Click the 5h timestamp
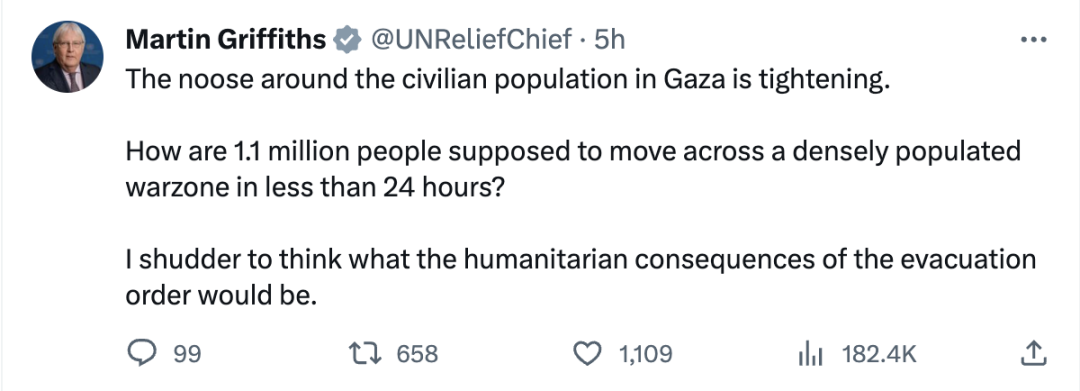The height and width of the screenshot is (391, 1080). coord(609,40)
